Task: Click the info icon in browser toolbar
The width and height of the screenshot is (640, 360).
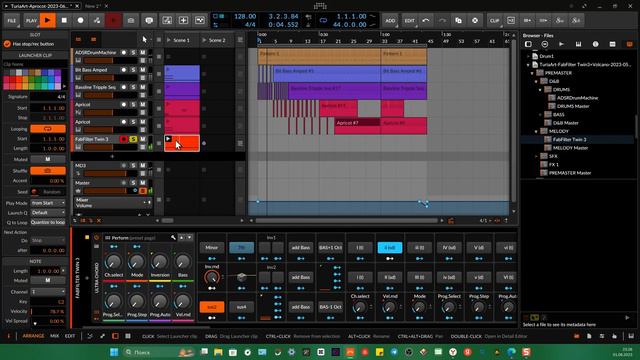Action: [596, 44]
